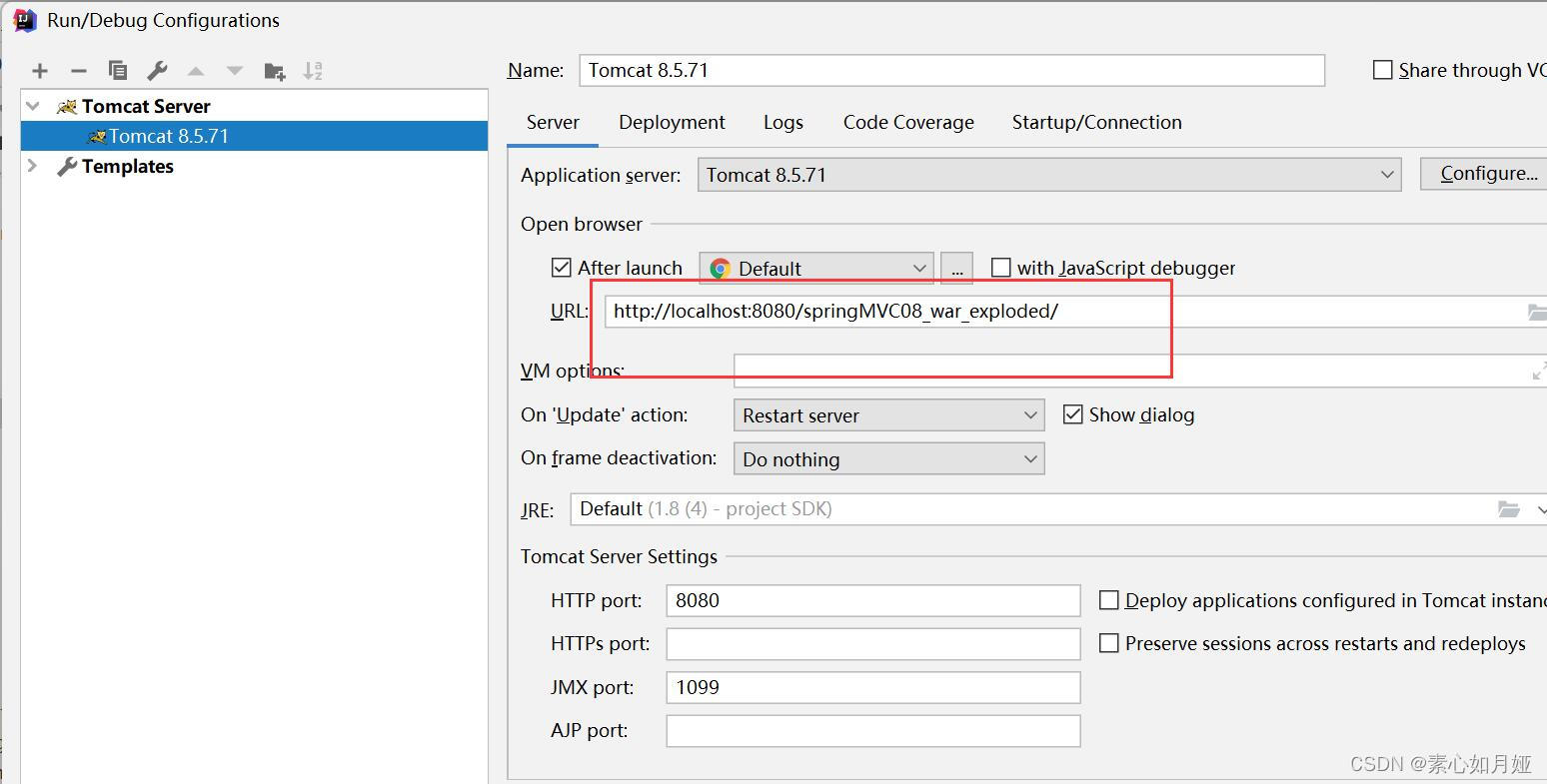Create new folder for configurations

pyautogui.click(x=274, y=71)
